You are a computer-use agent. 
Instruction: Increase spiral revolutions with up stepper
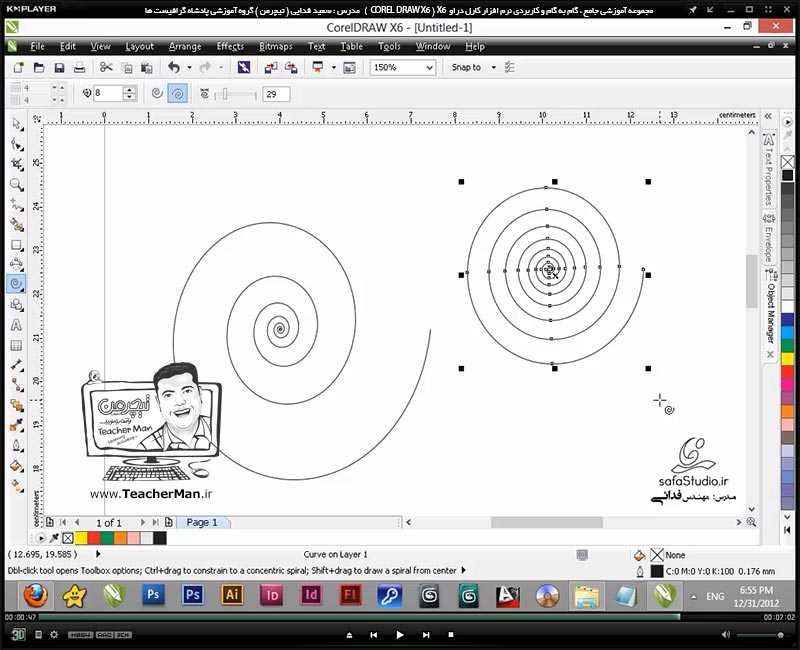130,90
